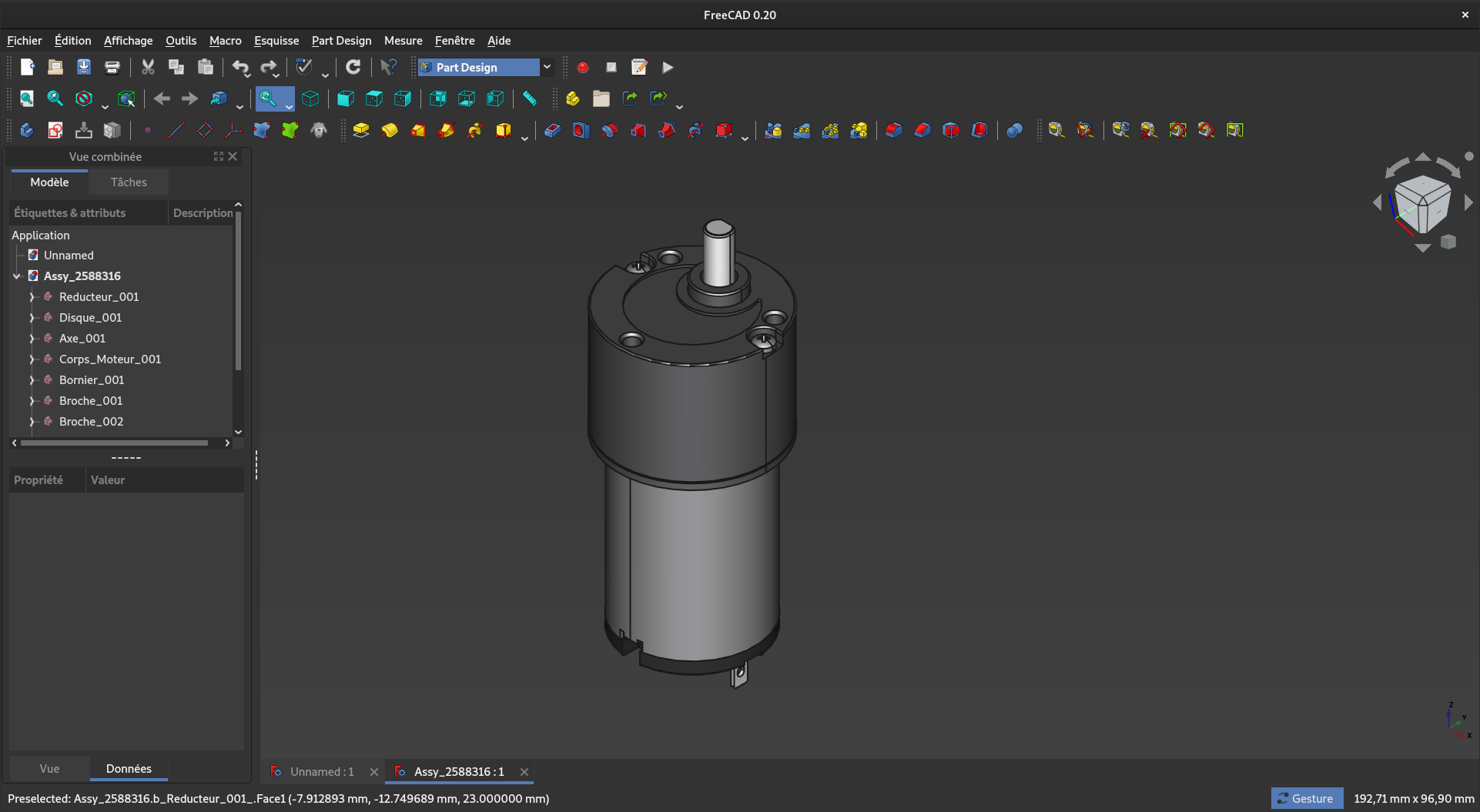This screenshot has width=1480, height=812.
Task: Click the Fit selection icon
Action: 55,99
